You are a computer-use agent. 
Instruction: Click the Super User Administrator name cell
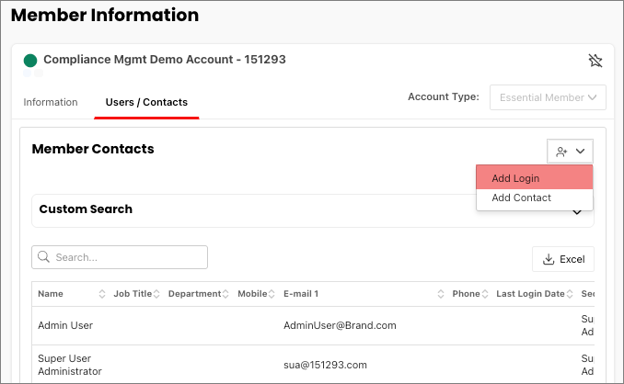(70, 365)
